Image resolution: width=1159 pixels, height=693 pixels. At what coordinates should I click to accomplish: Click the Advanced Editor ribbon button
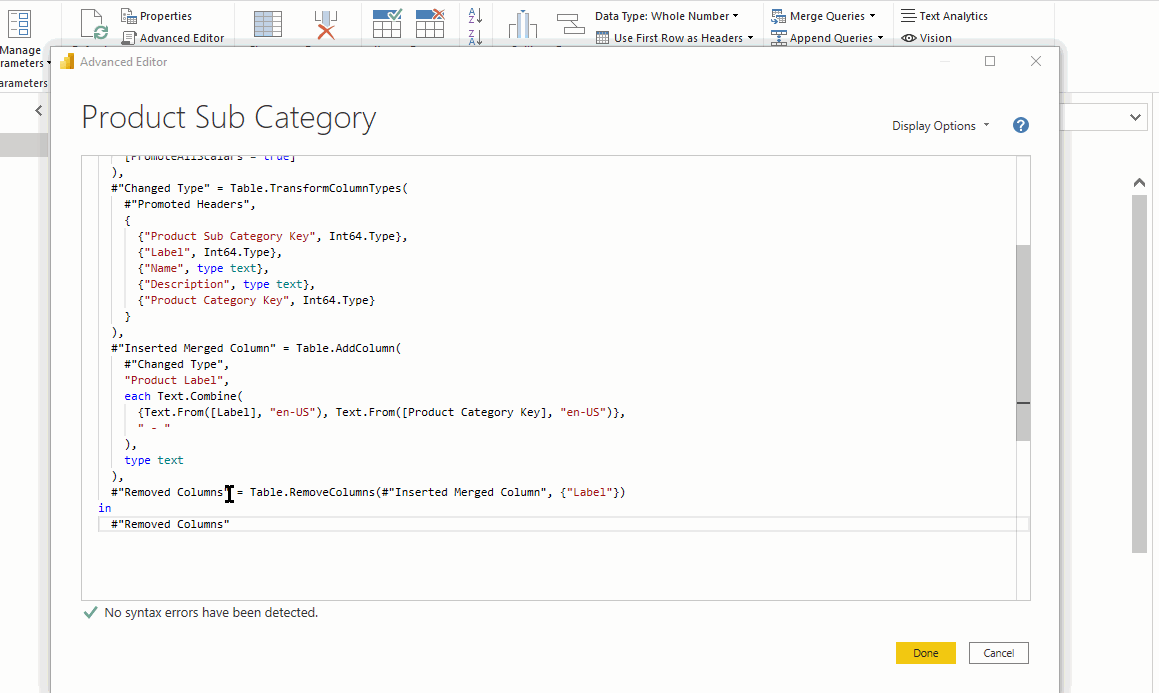173,38
